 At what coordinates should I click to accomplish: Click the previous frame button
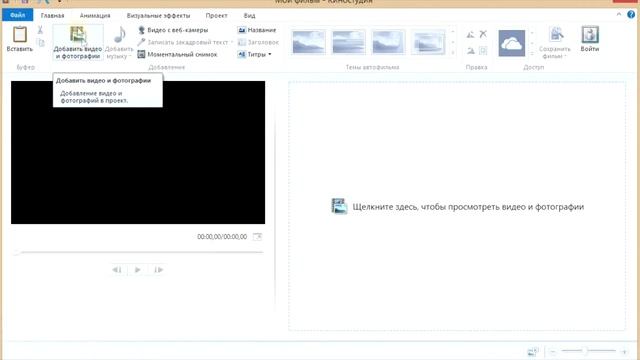117,270
